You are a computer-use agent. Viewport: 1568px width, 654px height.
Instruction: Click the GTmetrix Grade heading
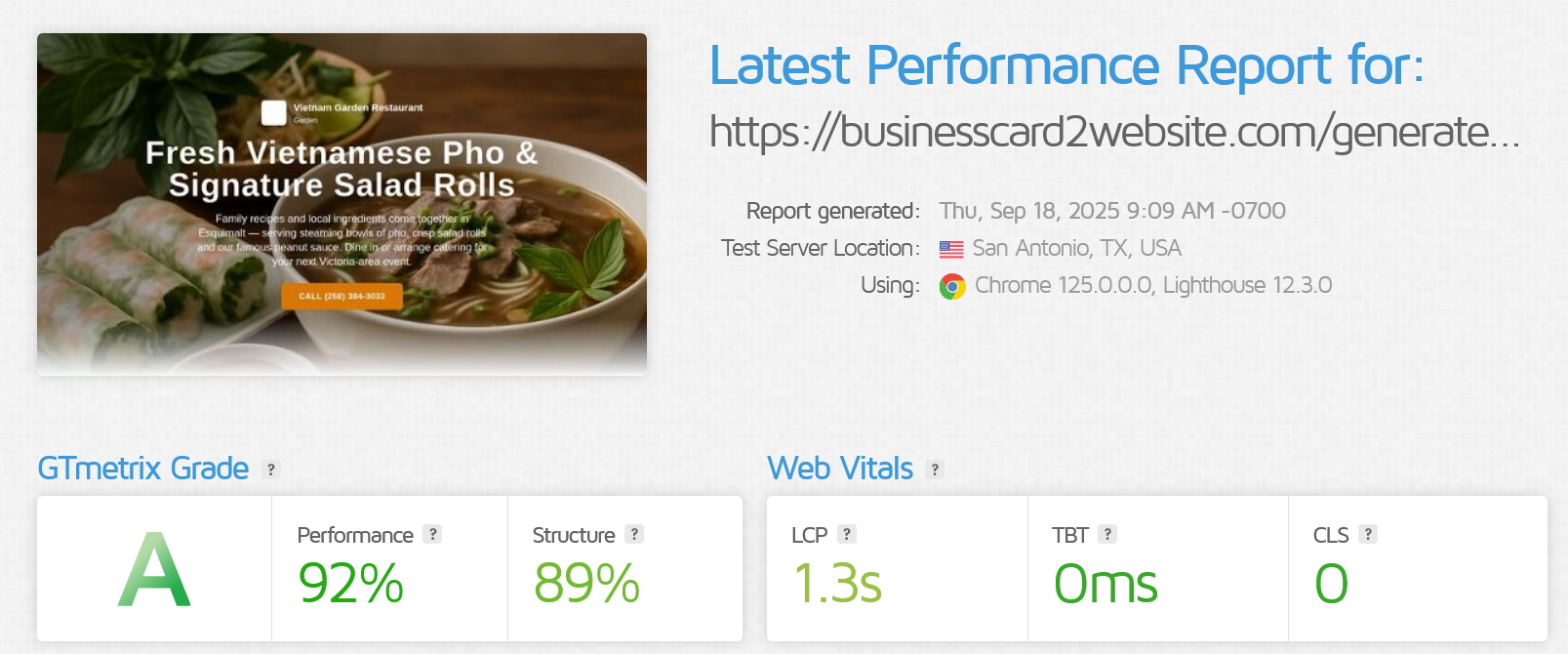143,469
